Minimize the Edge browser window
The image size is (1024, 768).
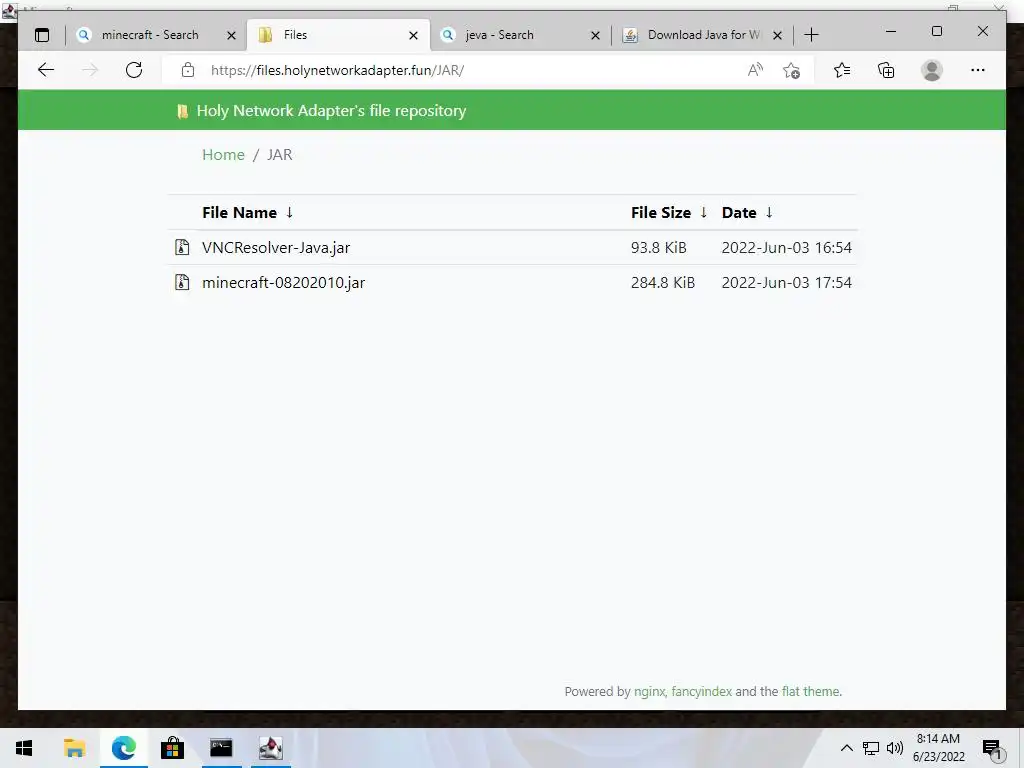click(891, 31)
